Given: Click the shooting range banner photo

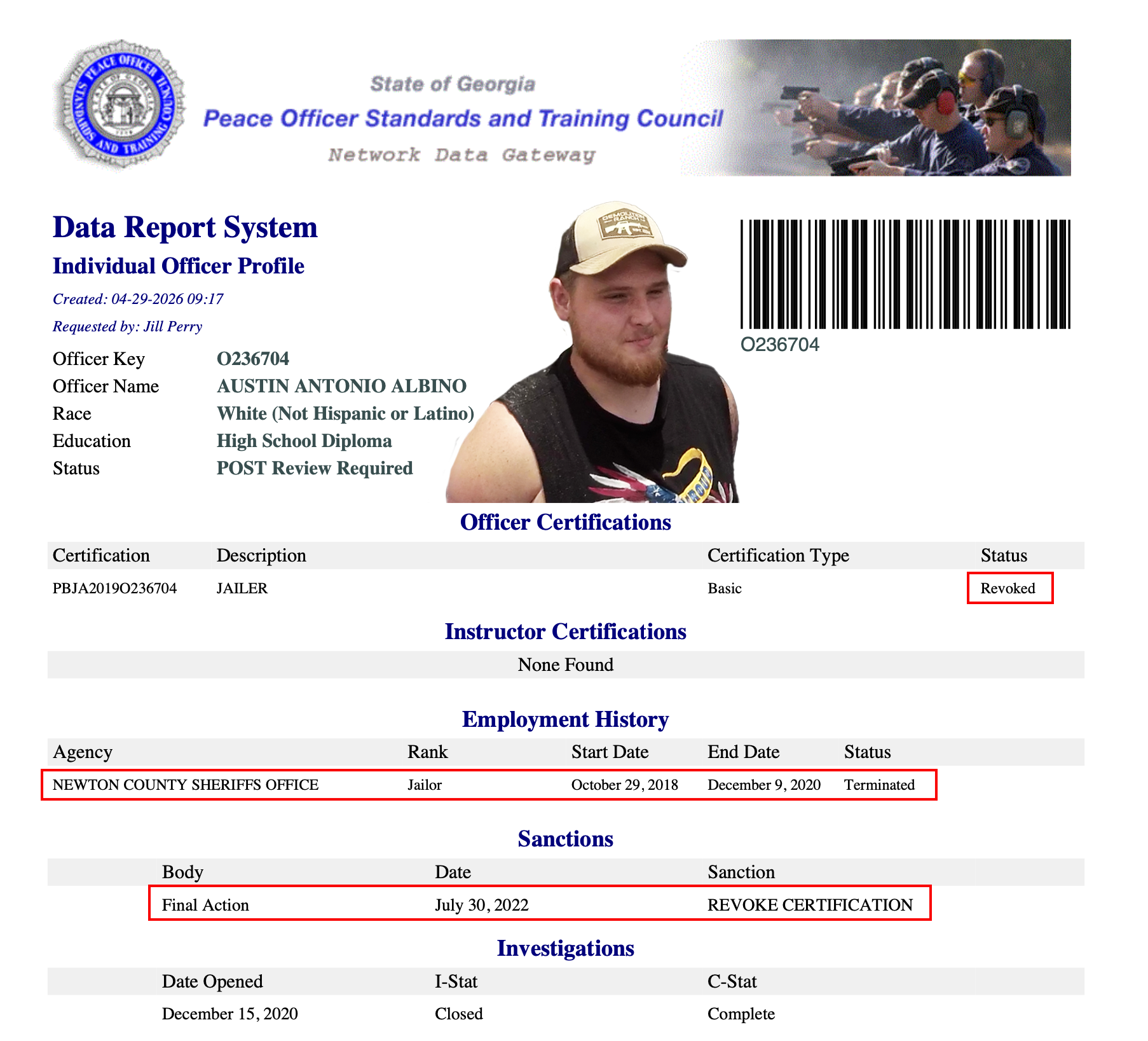Looking at the screenshot, I should point(876,107).
